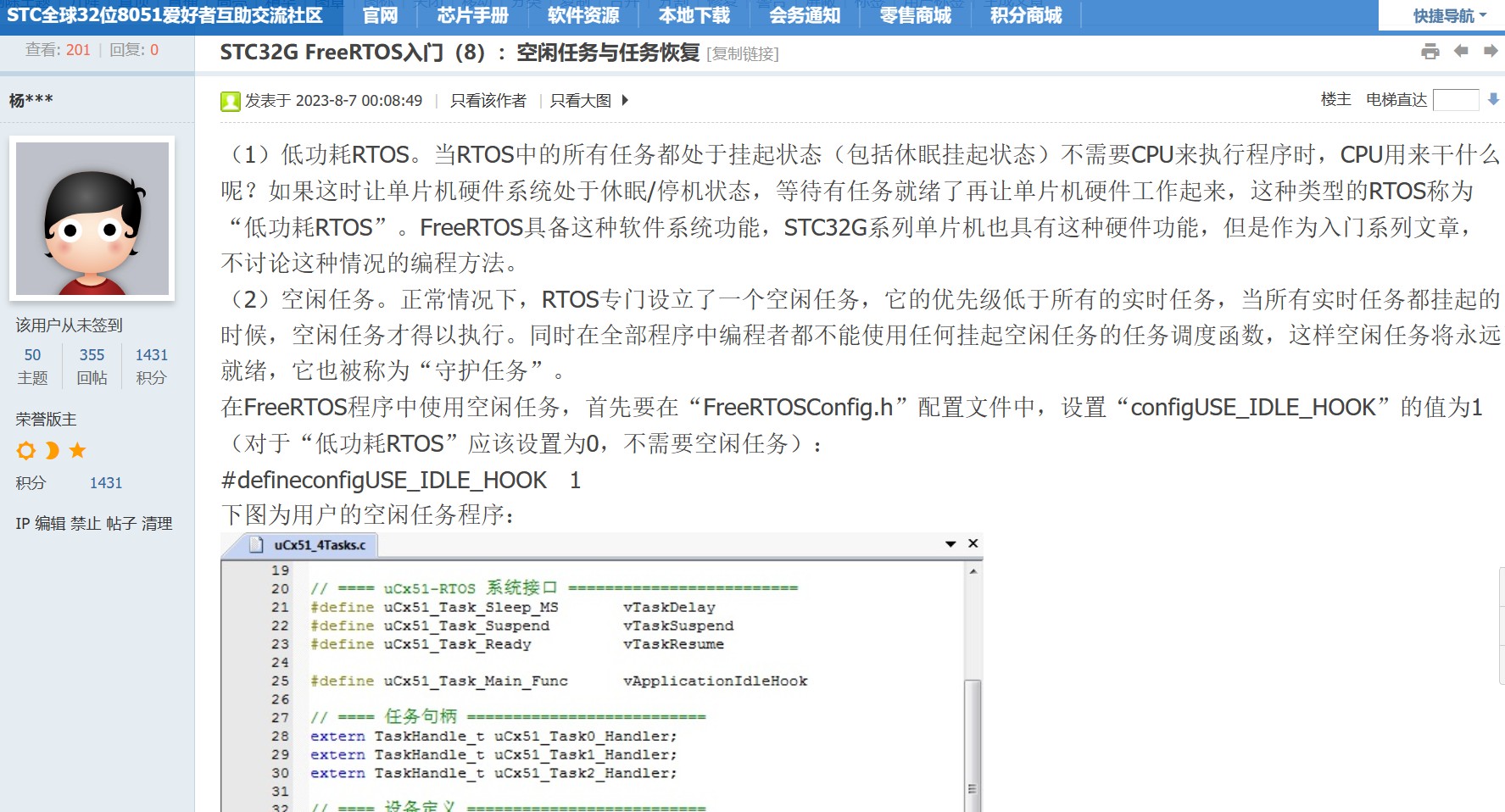The image size is (1505, 812).
Task: Click code line uCx51_Task2_Handler
Action: 493,774
